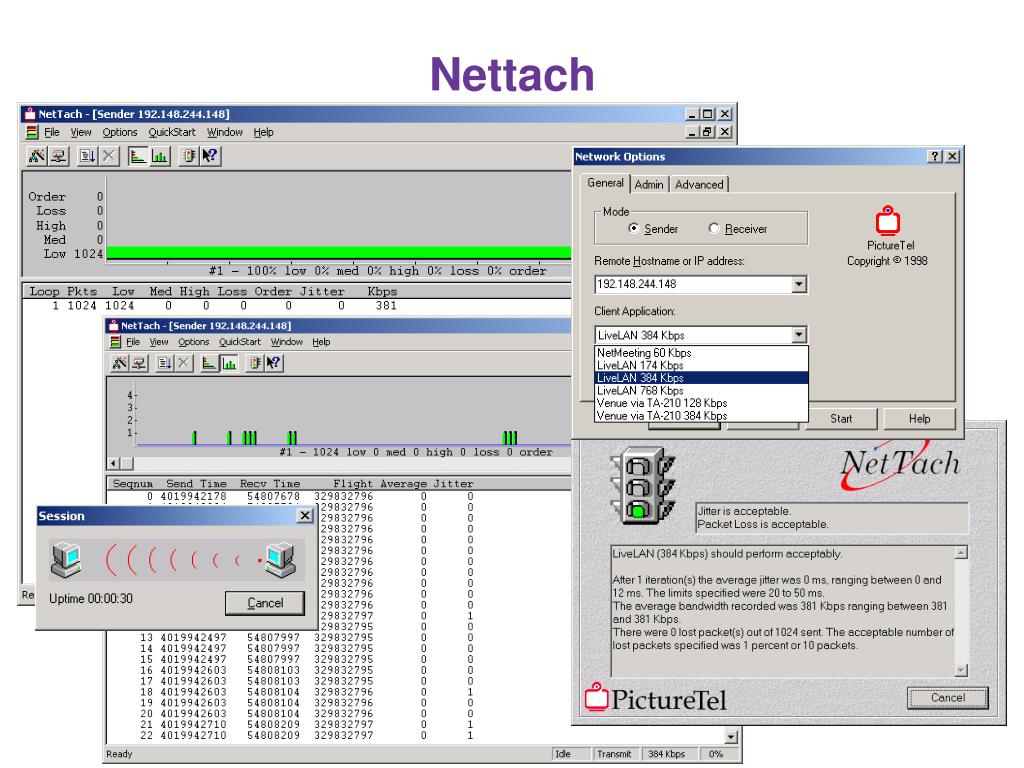Click the document icon left of File in back window
Viewport: 1024px width, 768px height.
click(x=32, y=133)
